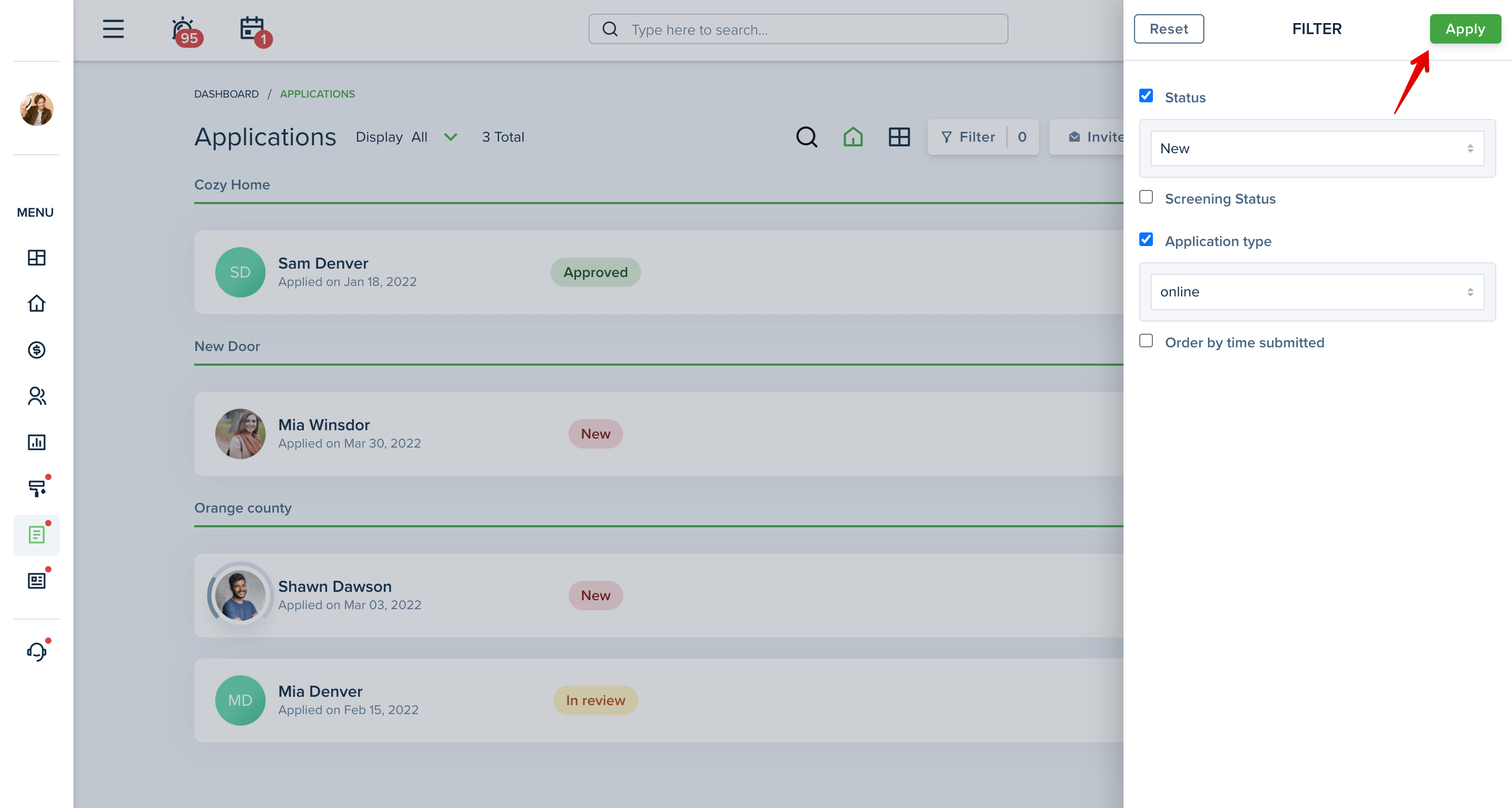Click the user profile avatar in sidebar
This screenshot has height=808, width=1512.
(36, 109)
